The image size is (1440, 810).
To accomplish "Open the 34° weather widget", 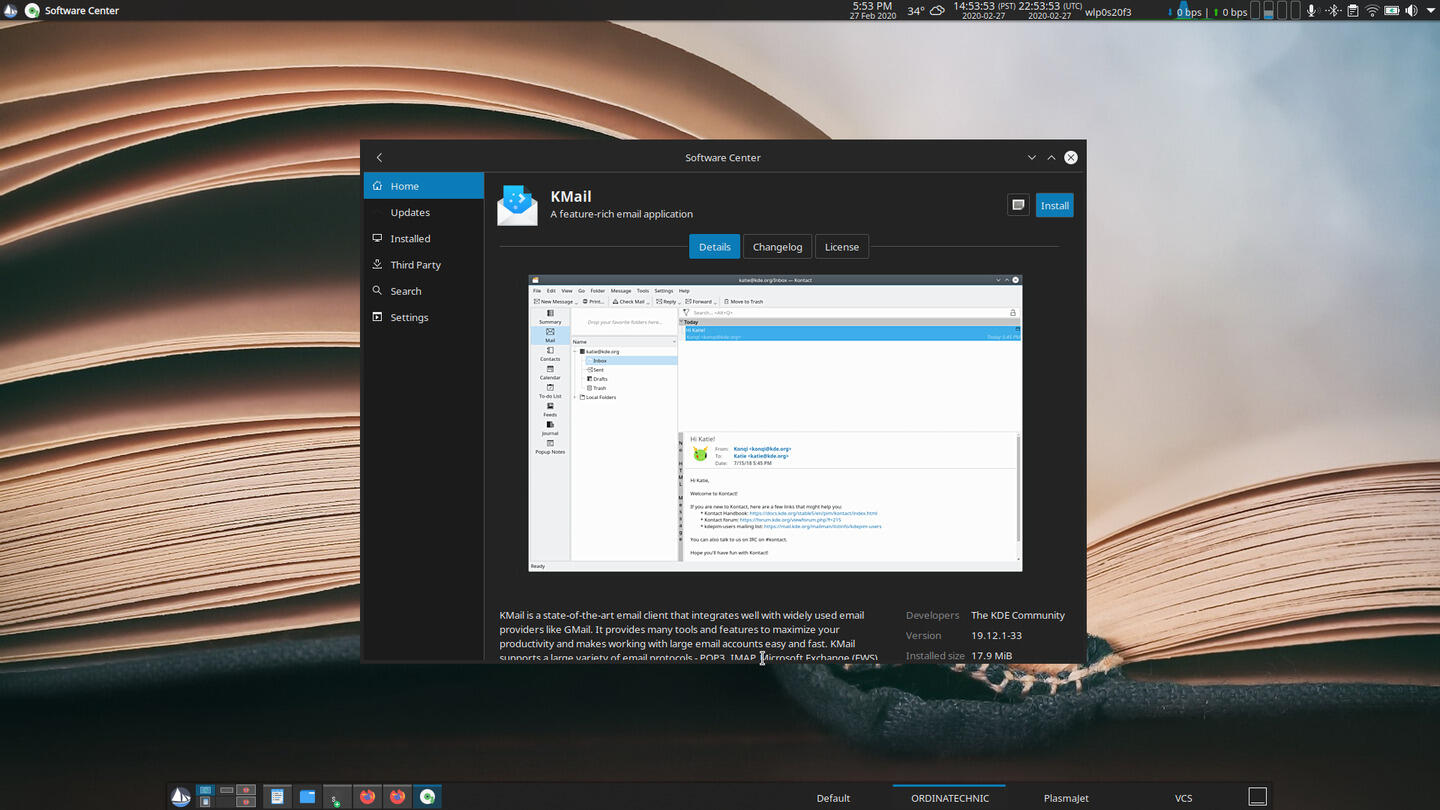I will (x=926, y=11).
